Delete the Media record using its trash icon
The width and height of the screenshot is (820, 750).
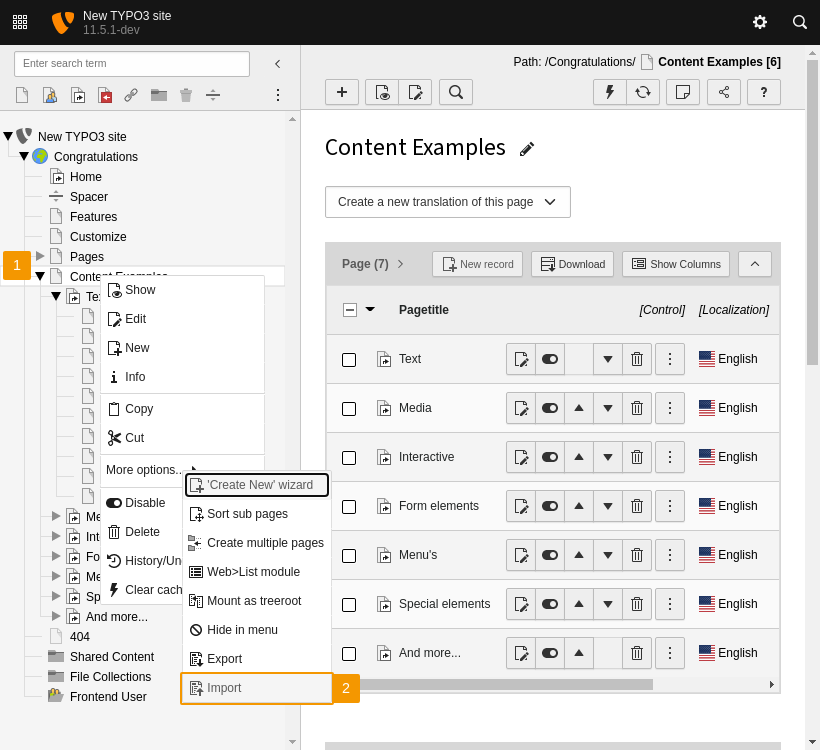[x=637, y=408]
